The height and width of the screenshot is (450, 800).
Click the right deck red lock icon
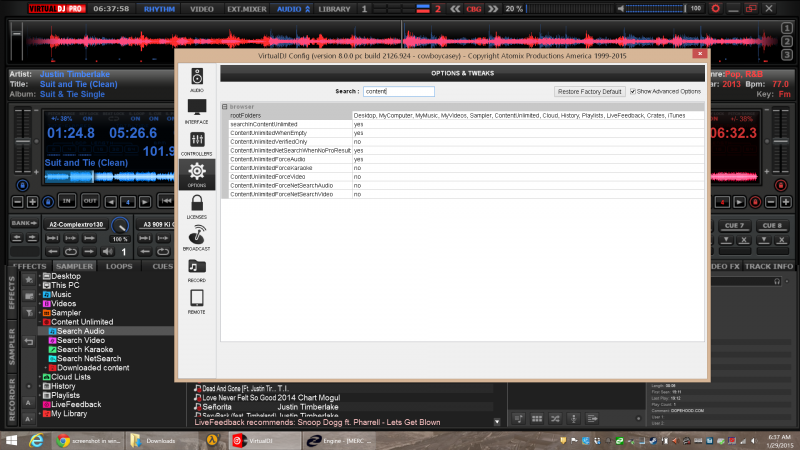(780, 185)
